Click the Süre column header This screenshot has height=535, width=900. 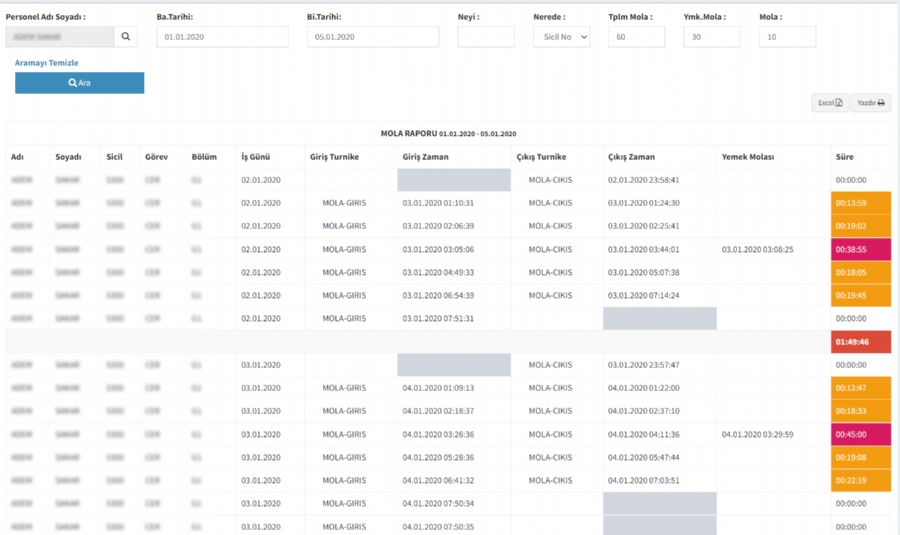tap(845, 157)
